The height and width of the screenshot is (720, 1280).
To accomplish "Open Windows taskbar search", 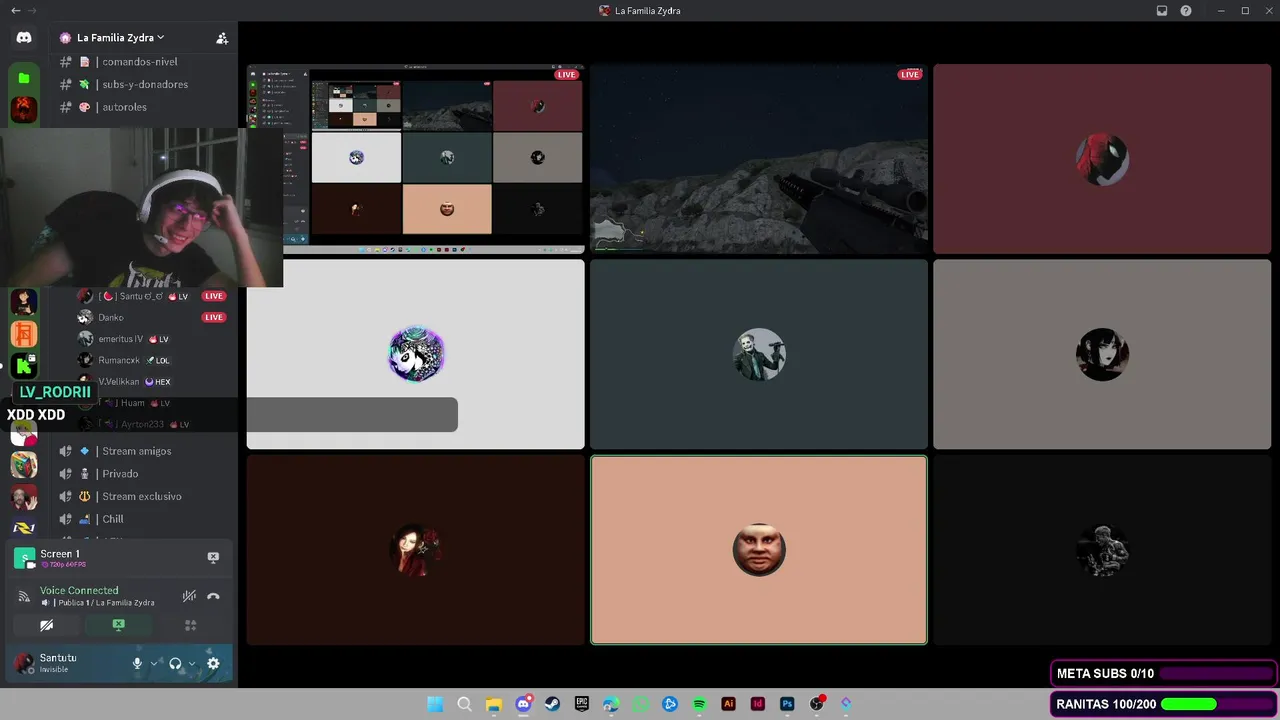I will point(464,704).
